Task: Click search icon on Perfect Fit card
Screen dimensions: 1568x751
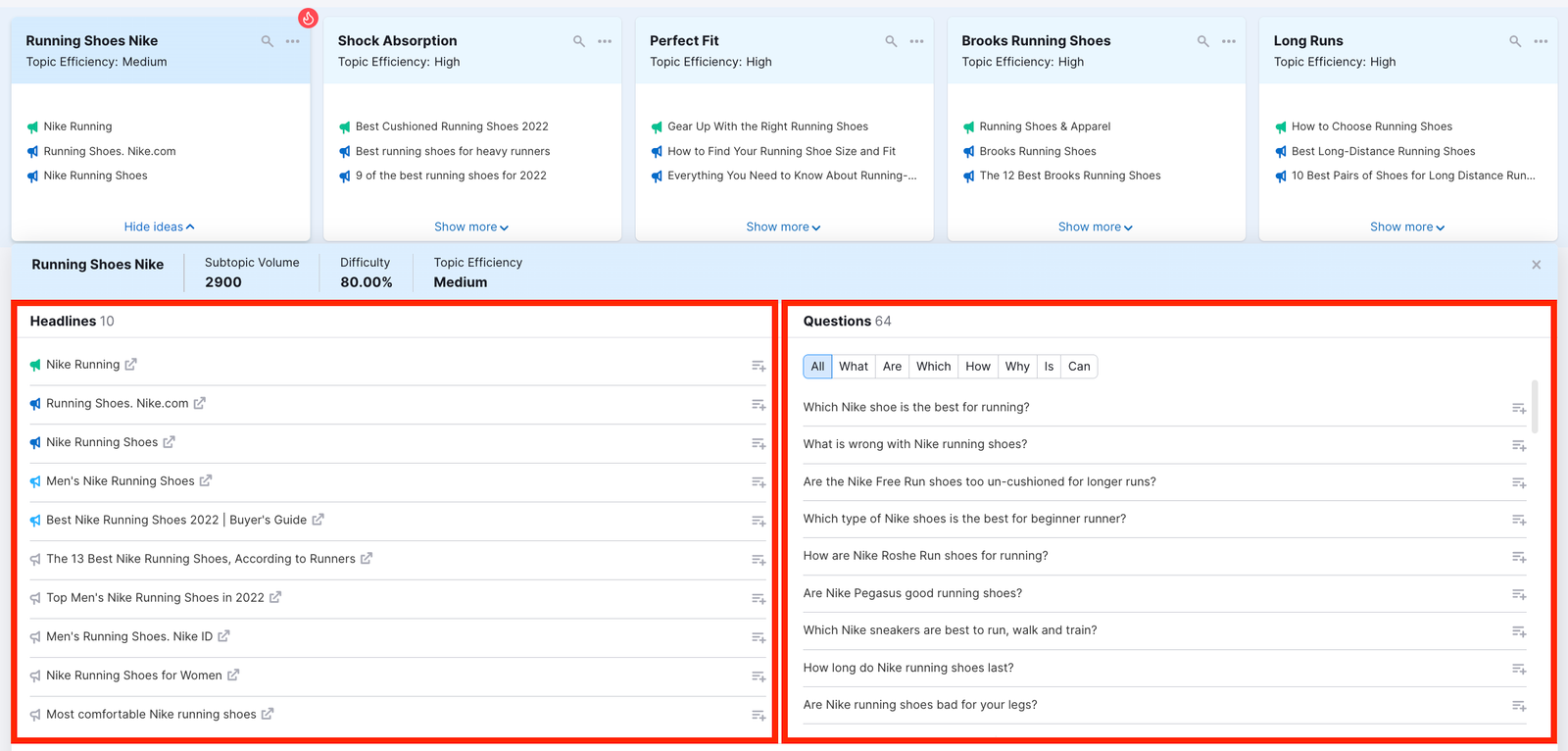Action: click(891, 41)
